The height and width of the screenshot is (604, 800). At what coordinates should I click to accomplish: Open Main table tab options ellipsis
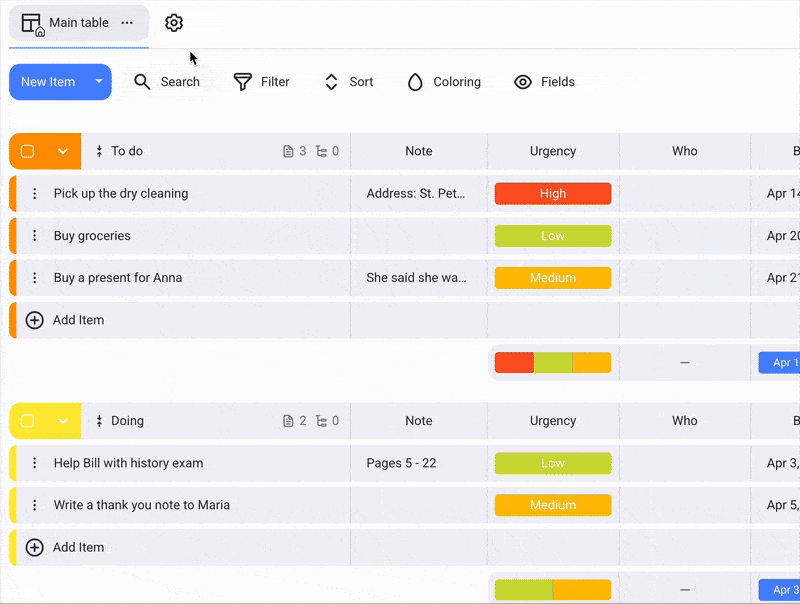(x=126, y=23)
